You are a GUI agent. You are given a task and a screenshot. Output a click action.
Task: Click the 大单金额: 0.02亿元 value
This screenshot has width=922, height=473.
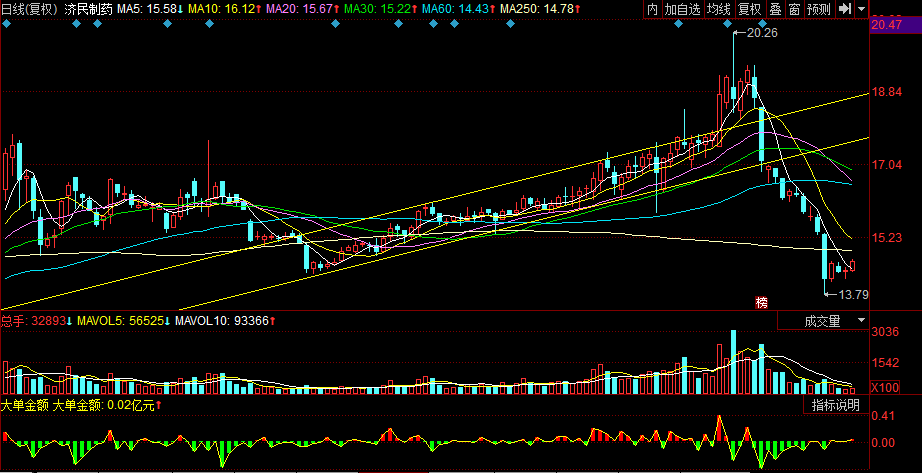tap(107, 405)
